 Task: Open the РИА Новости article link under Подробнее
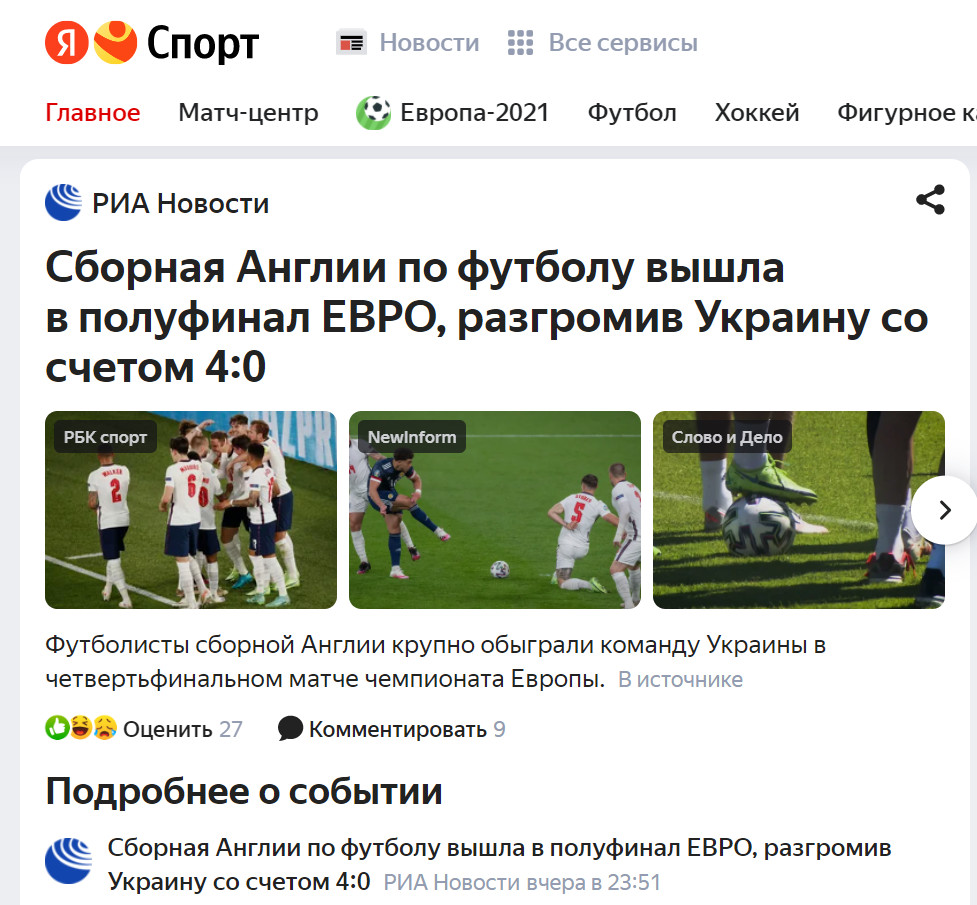[x=499, y=864]
